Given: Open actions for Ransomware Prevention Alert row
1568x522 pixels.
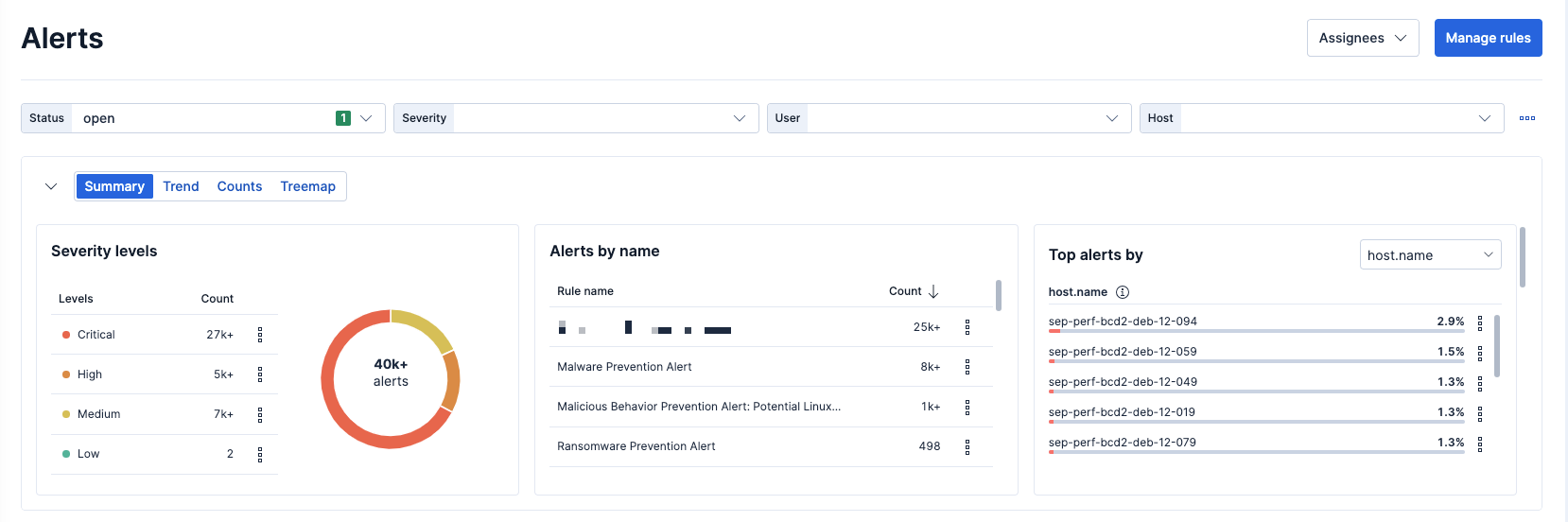Looking at the screenshot, I should coord(967,447).
